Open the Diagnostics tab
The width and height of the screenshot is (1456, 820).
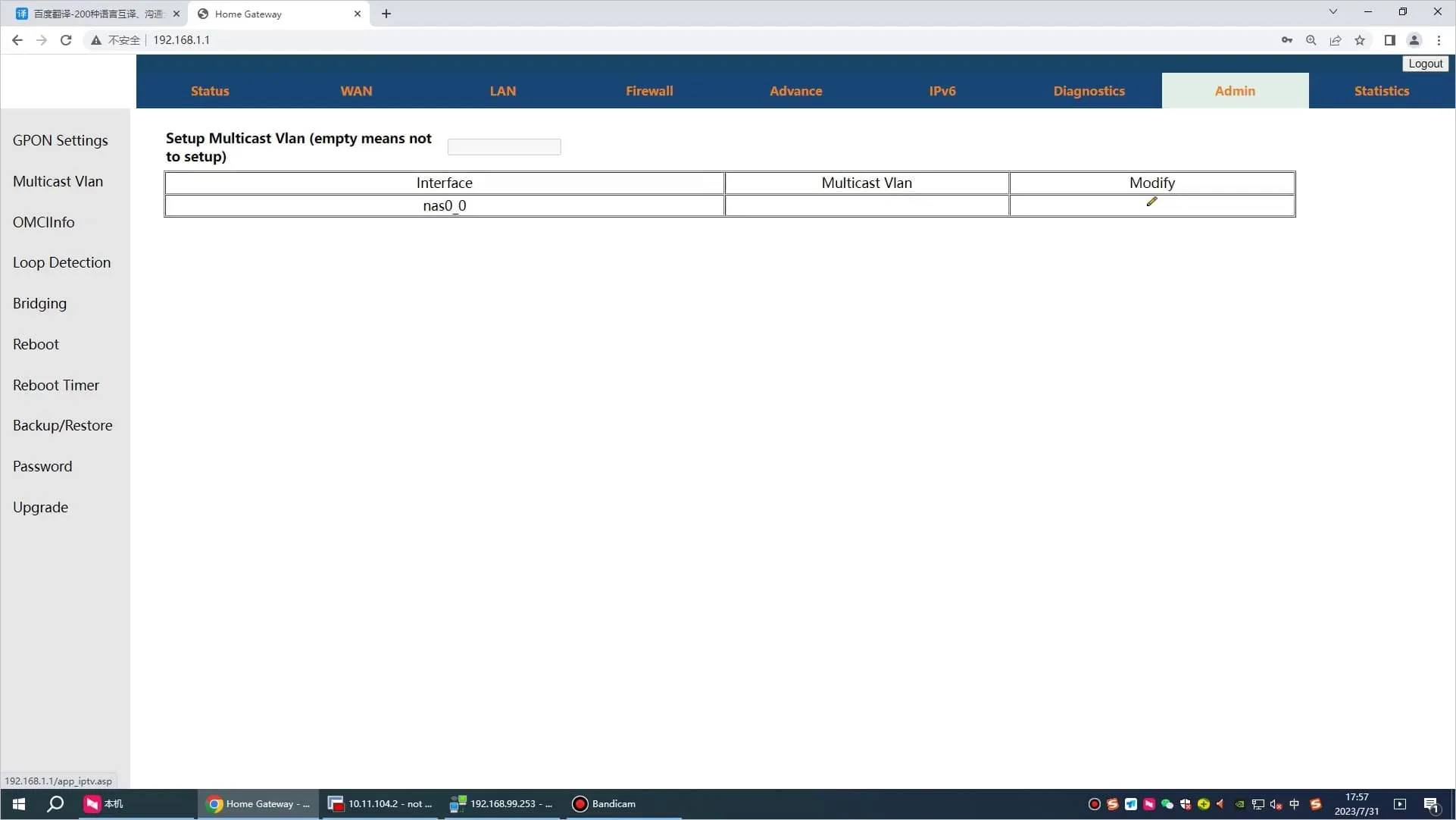coord(1089,91)
